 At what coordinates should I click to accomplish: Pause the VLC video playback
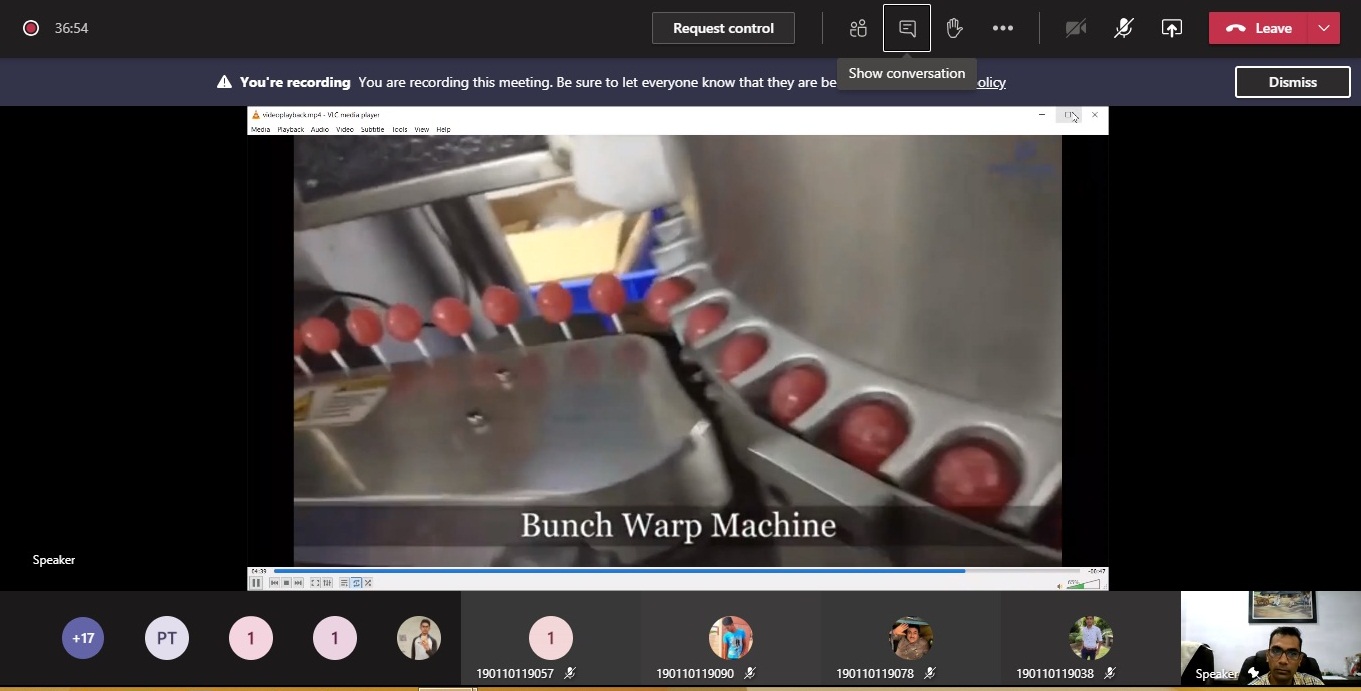(256, 582)
